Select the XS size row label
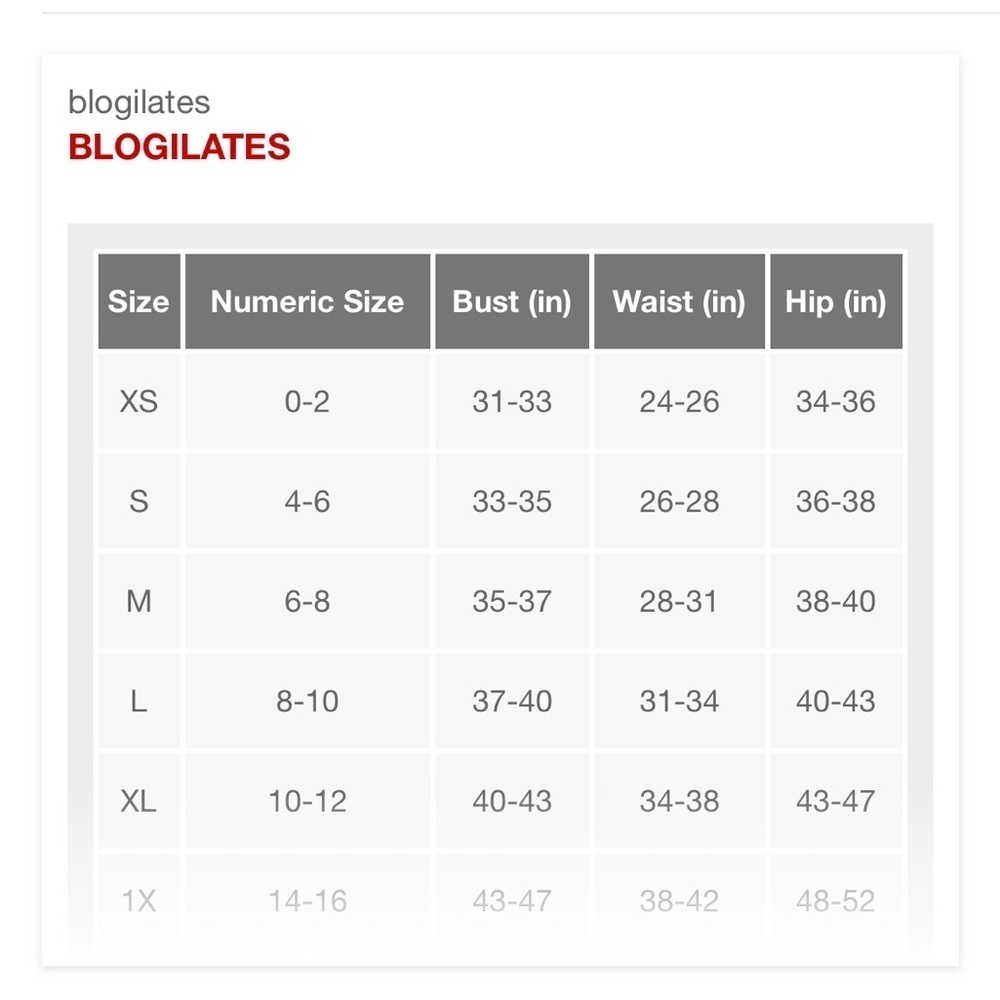 [x=139, y=402]
